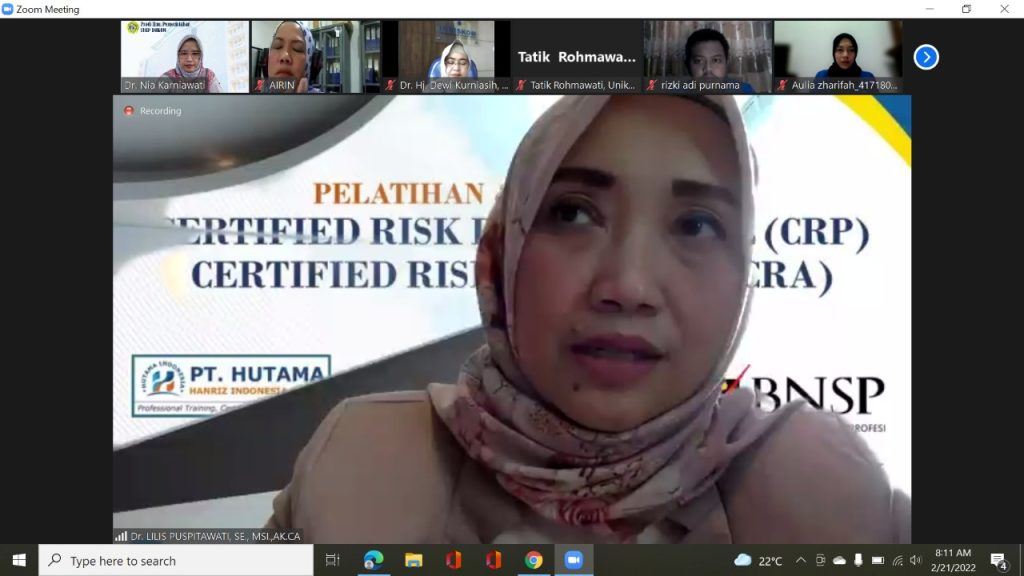
Task: Open Dr. Nia Karniawati's video thumbnail
Action: tap(185, 57)
